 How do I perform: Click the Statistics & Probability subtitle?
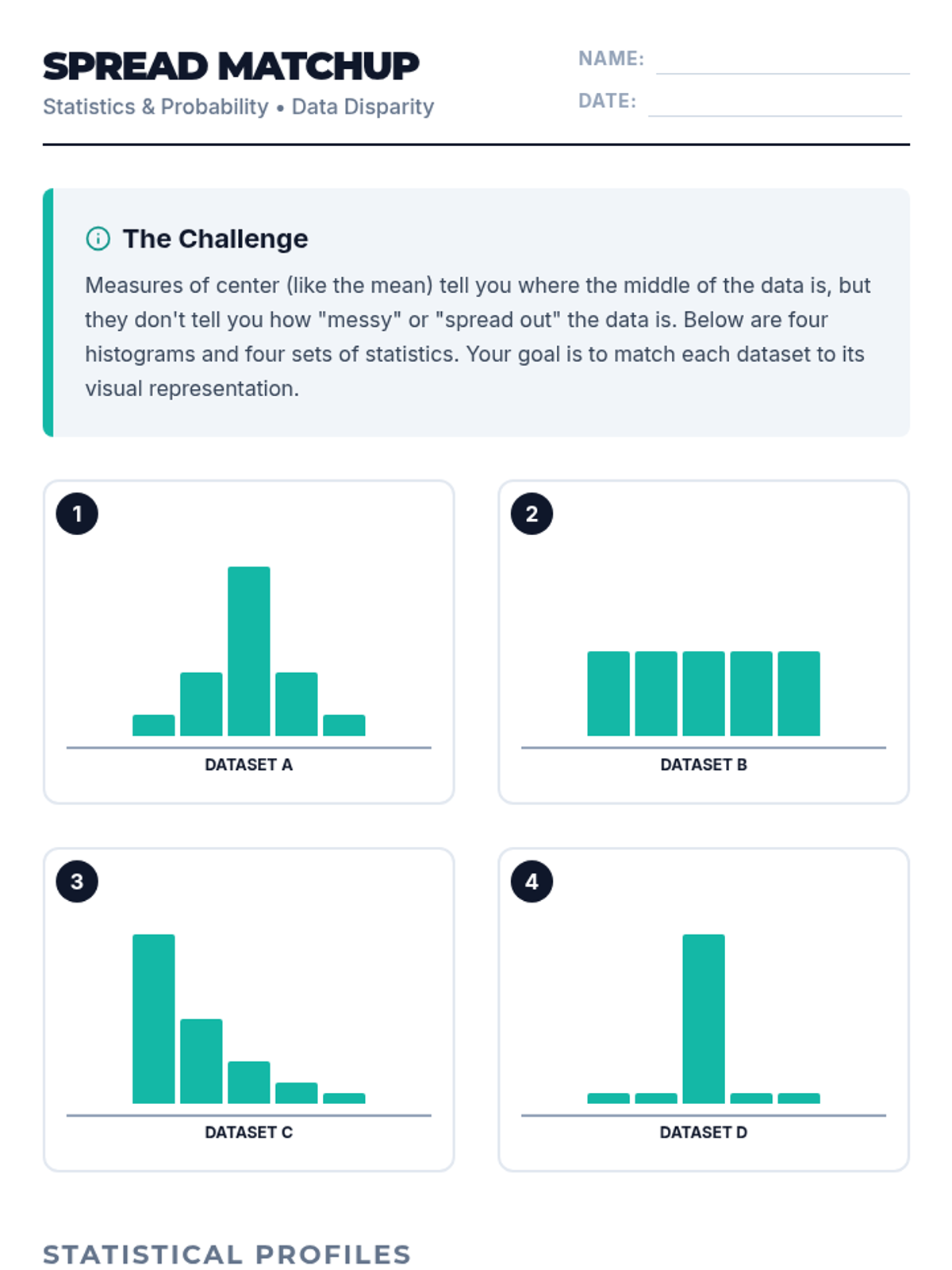point(155,106)
